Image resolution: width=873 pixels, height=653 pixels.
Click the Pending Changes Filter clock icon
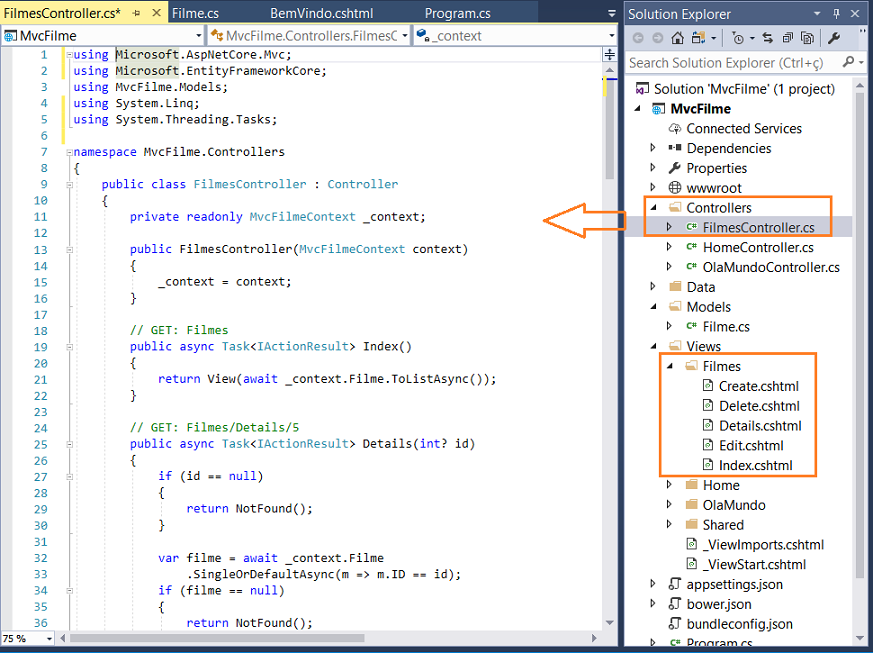pyautogui.click(x=737, y=38)
